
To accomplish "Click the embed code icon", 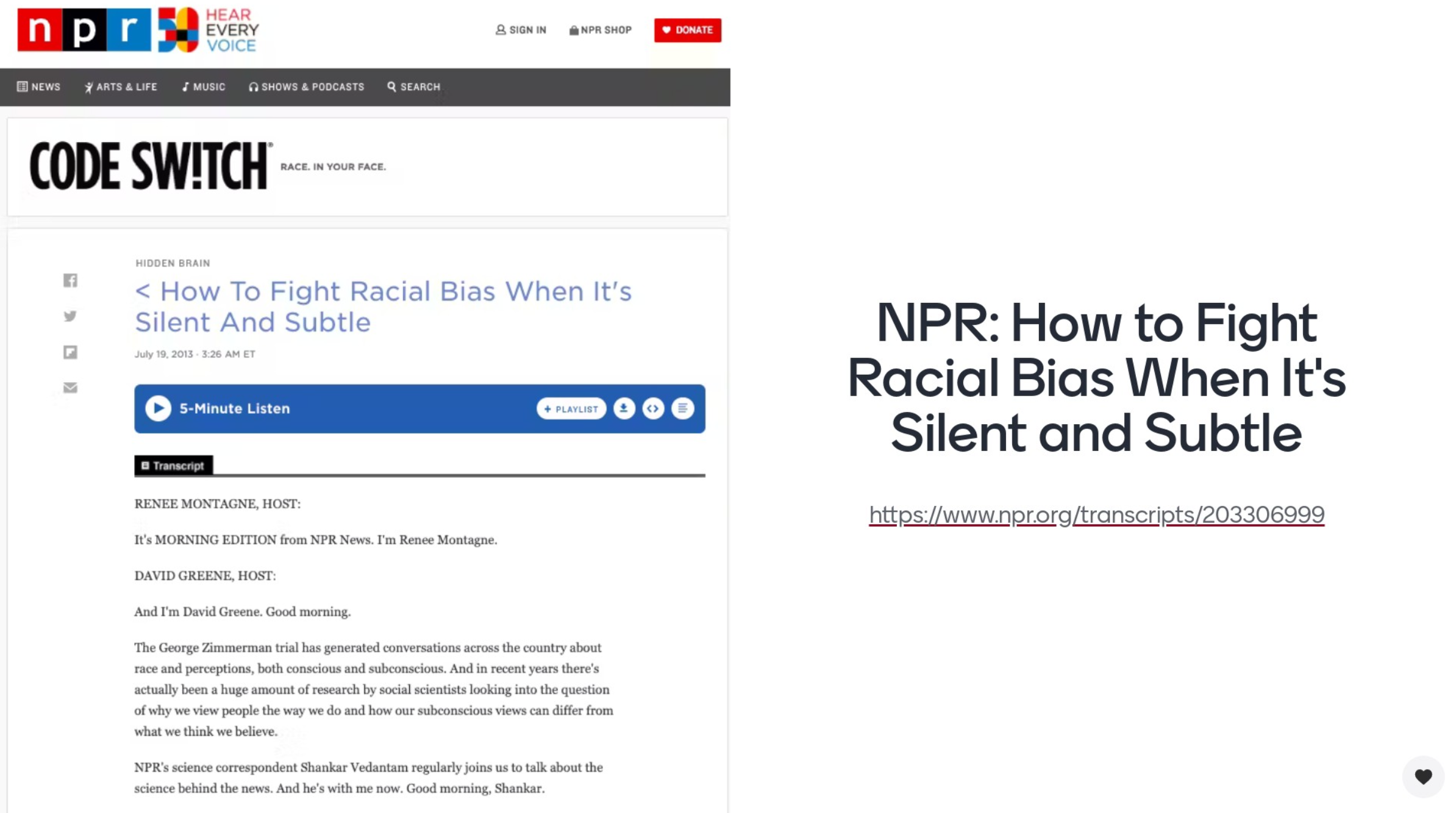I will click(x=653, y=408).
